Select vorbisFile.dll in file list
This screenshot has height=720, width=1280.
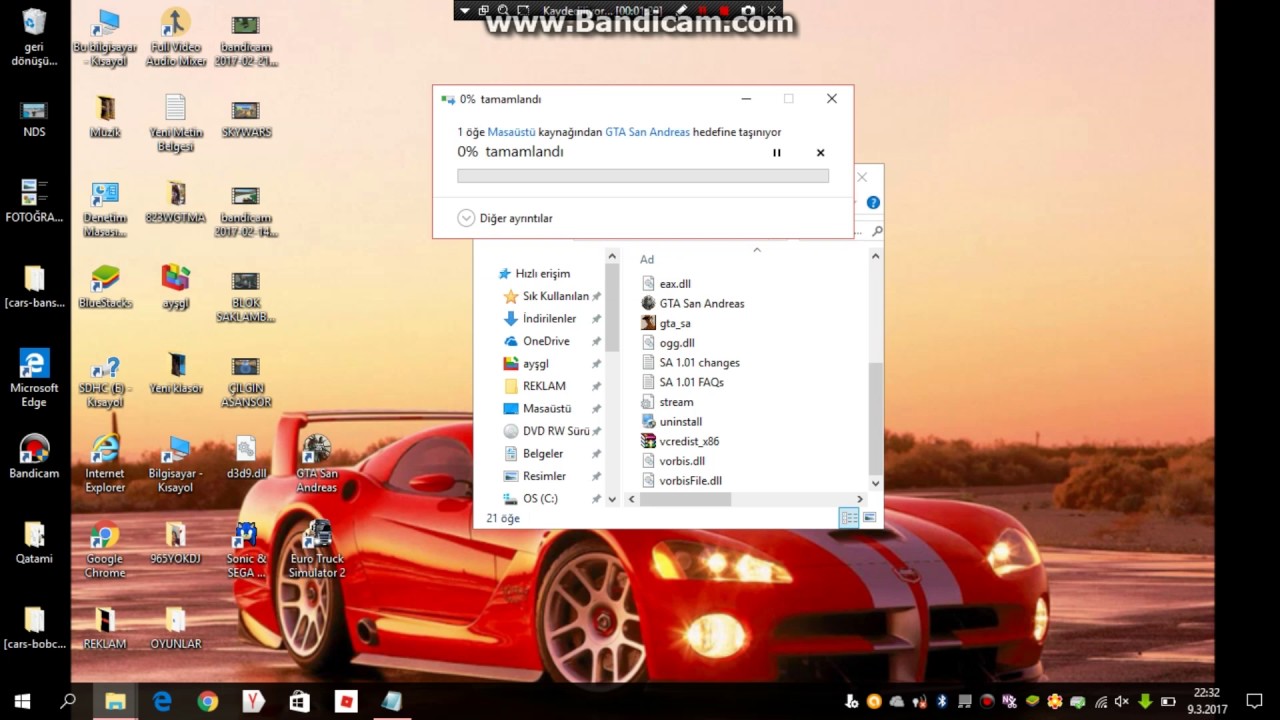[681, 481]
